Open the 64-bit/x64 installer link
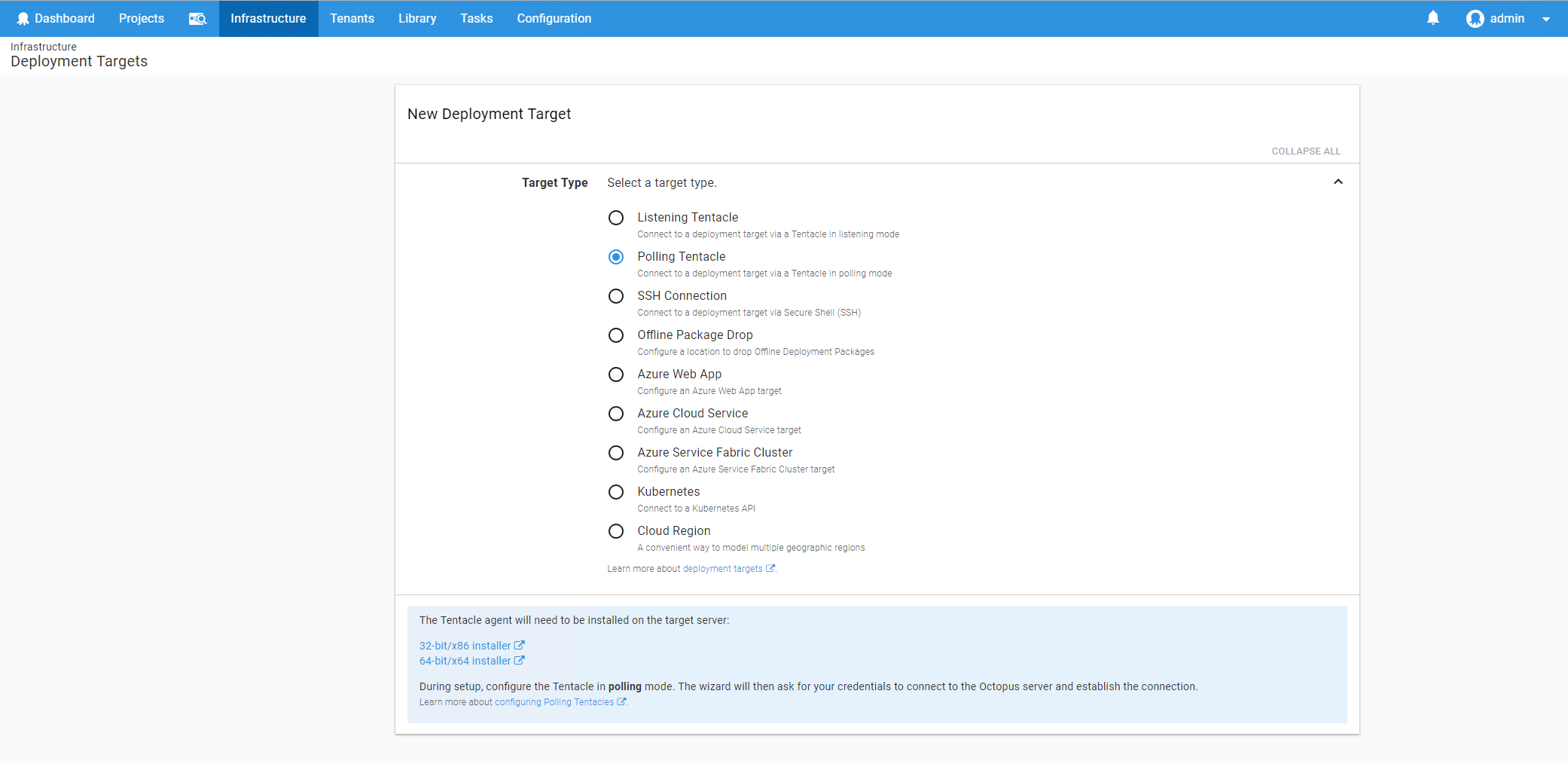The image size is (1568, 764). (x=465, y=661)
